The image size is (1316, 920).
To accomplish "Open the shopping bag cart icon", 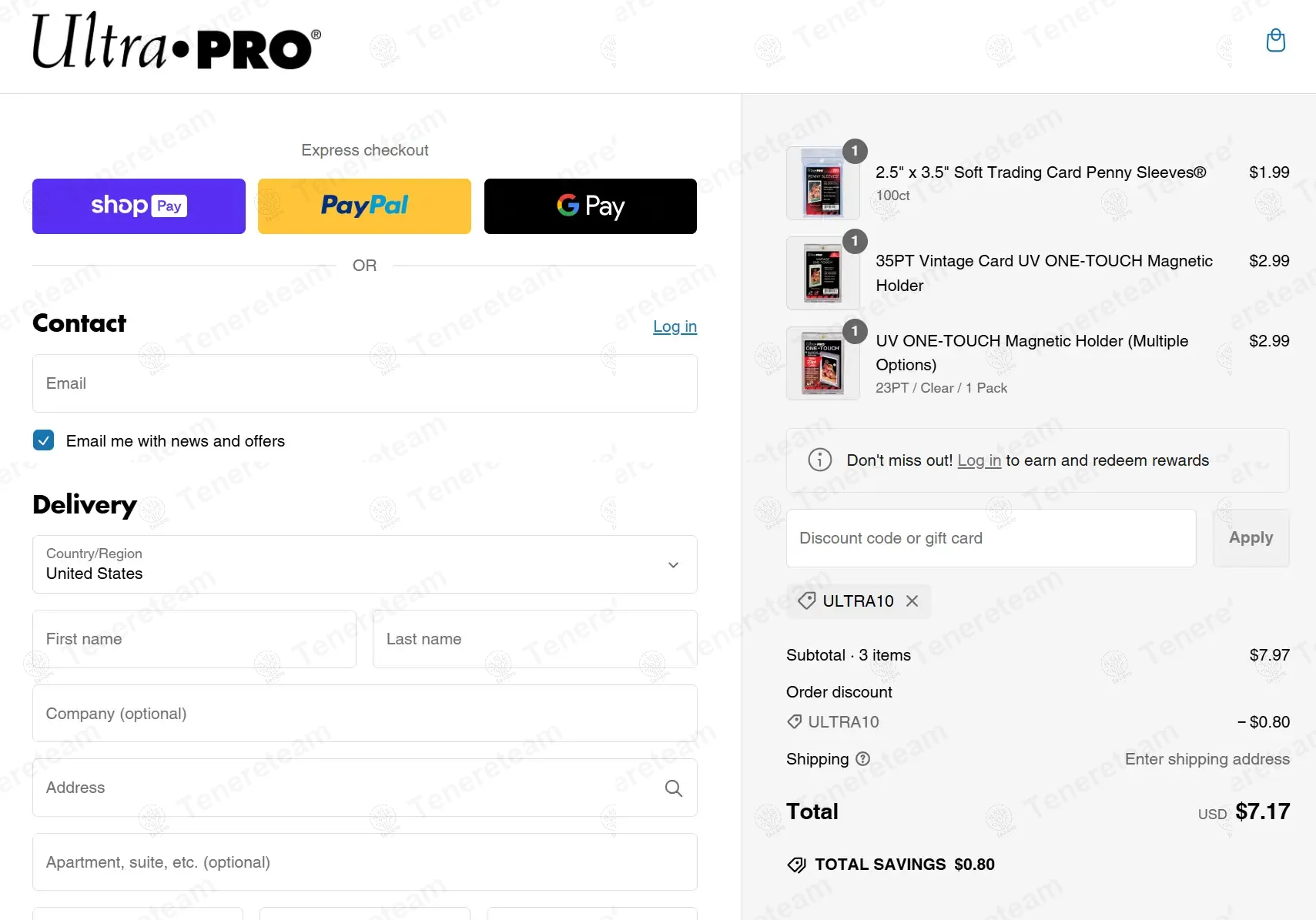I will [x=1276, y=40].
